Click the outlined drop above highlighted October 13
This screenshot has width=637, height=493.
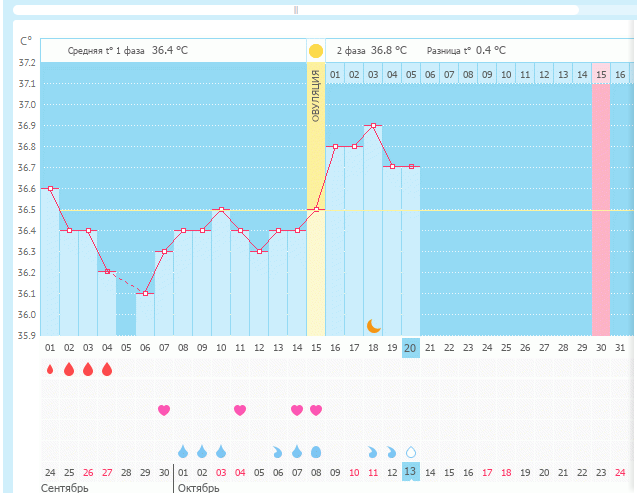pos(411,451)
